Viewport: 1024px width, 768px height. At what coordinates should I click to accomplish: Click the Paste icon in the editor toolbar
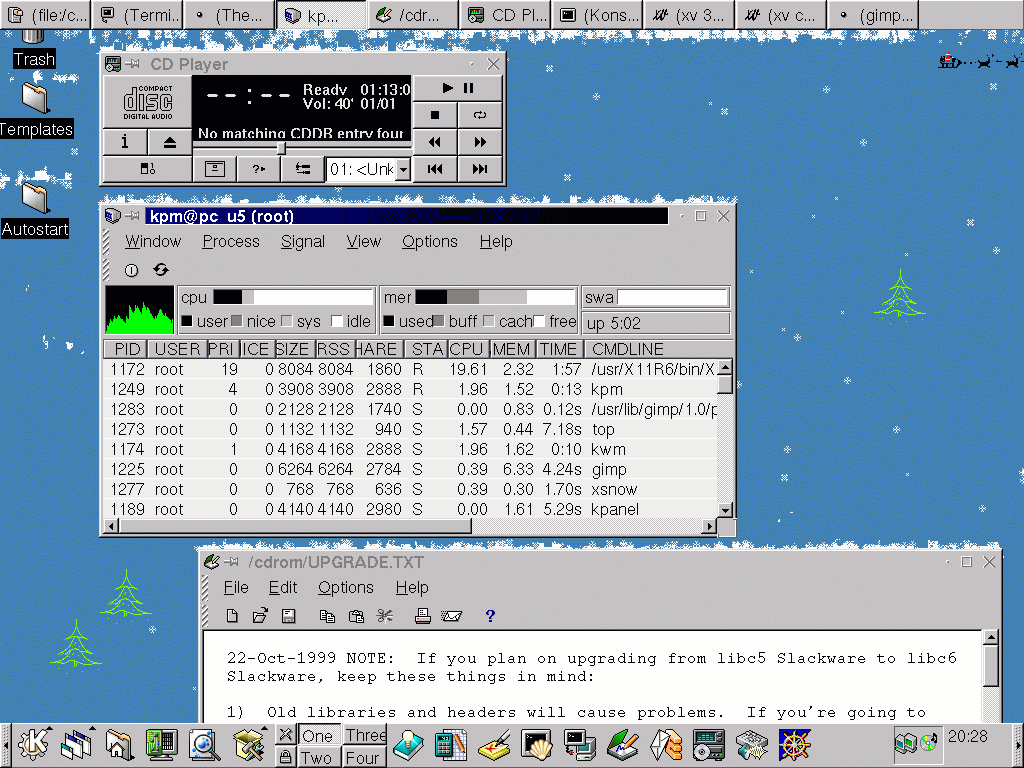tap(356, 616)
